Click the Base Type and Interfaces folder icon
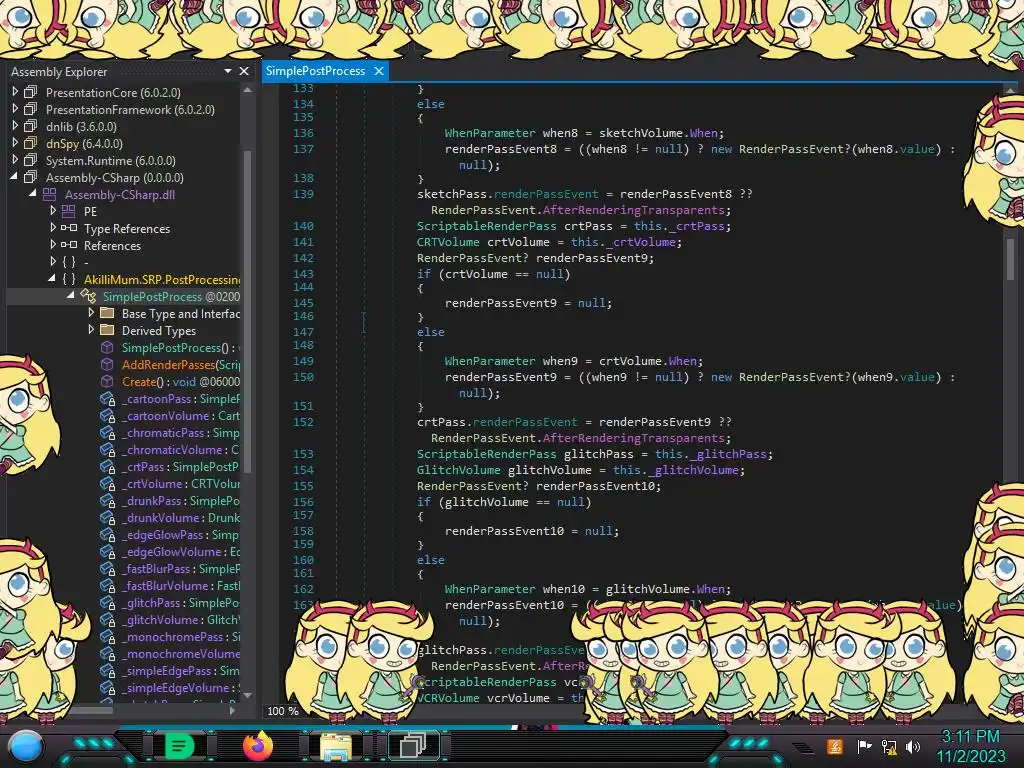Viewport: 1024px width, 768px height. [107, 313]
